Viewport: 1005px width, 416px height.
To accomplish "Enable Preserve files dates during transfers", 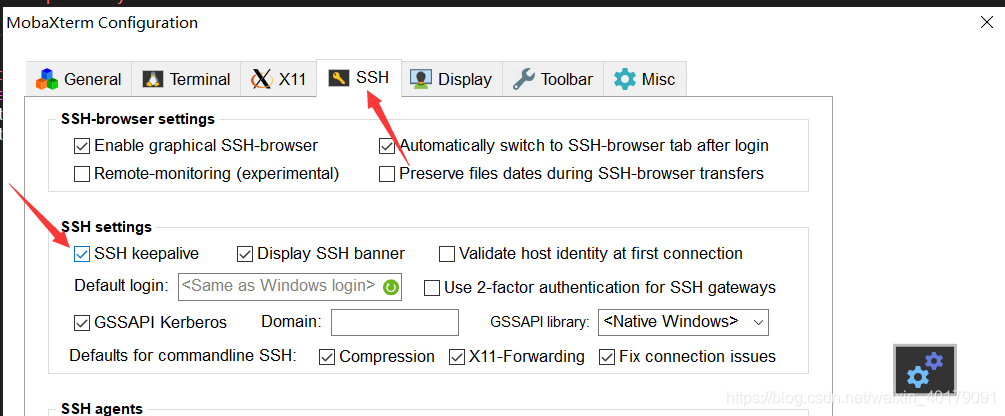I will tap(386, 174).
